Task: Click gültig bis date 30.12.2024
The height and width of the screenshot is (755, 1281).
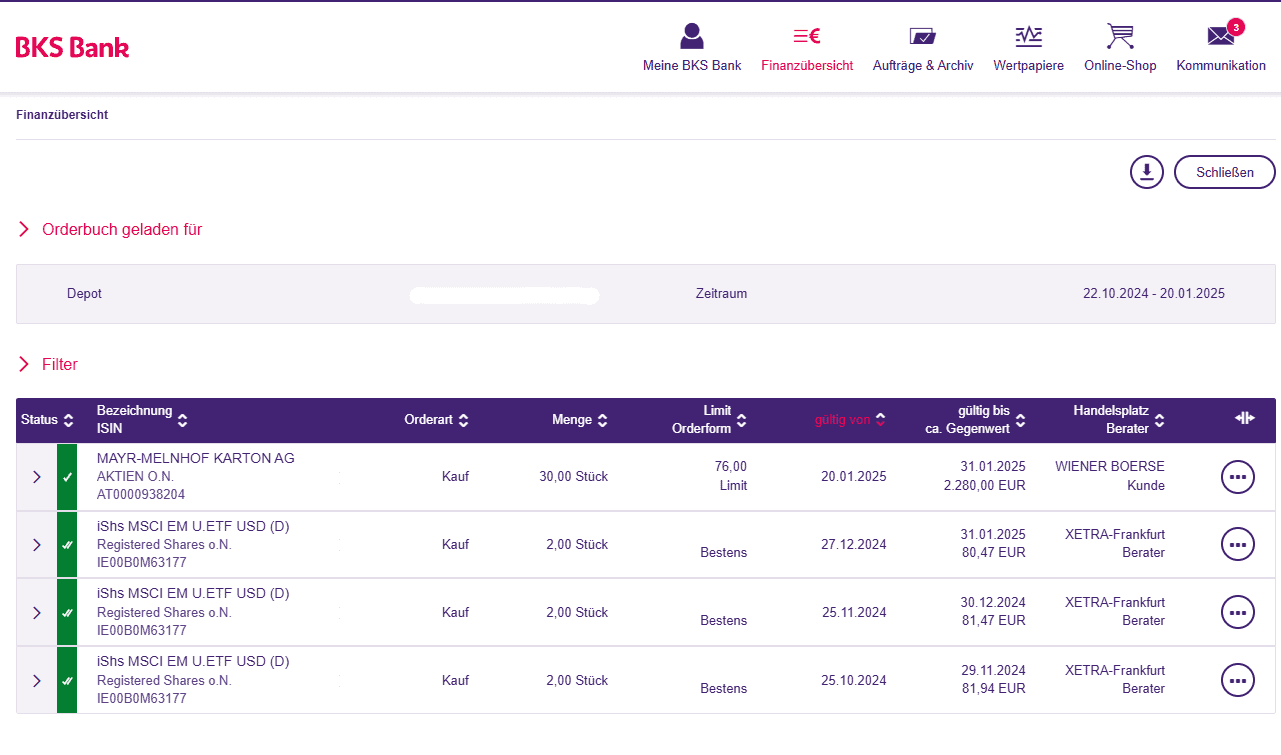Action: tap(993, 603)
